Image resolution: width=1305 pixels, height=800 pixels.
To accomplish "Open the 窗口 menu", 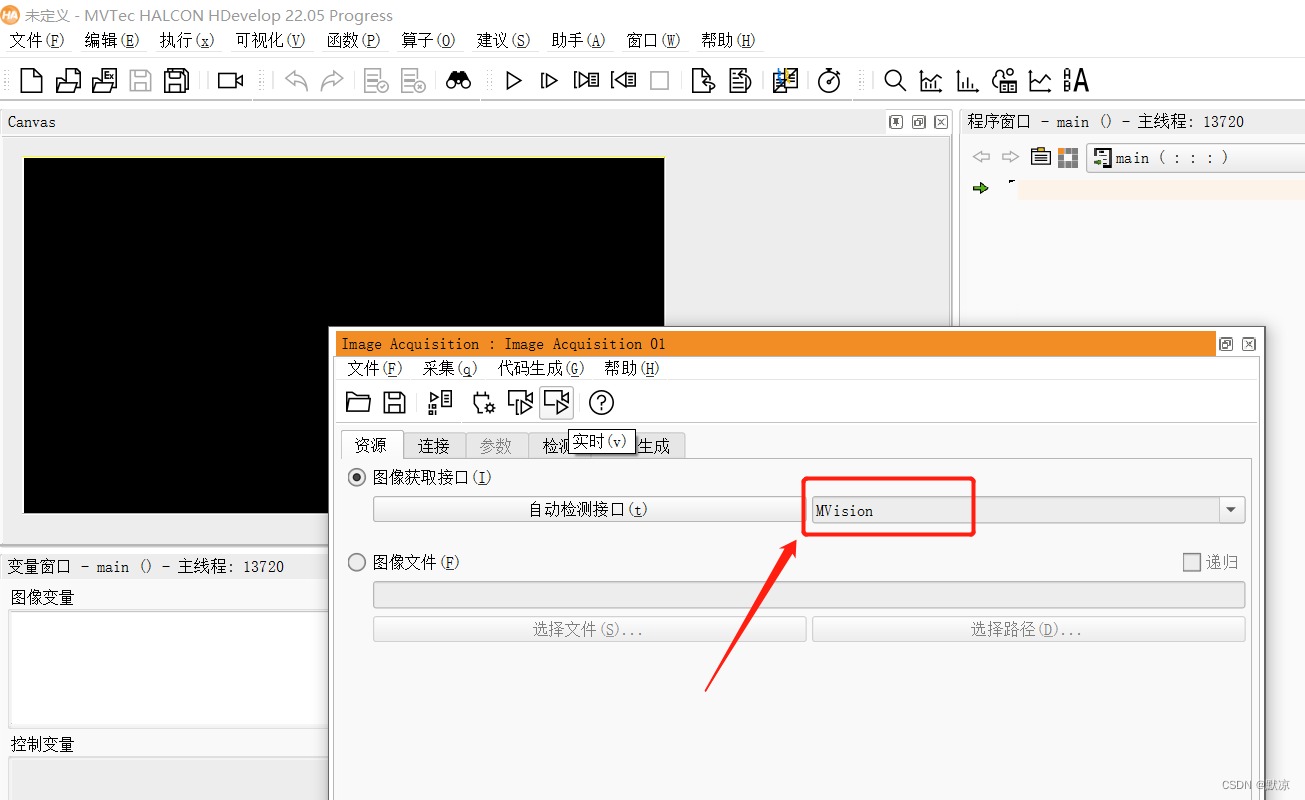I will click(653, 40).
